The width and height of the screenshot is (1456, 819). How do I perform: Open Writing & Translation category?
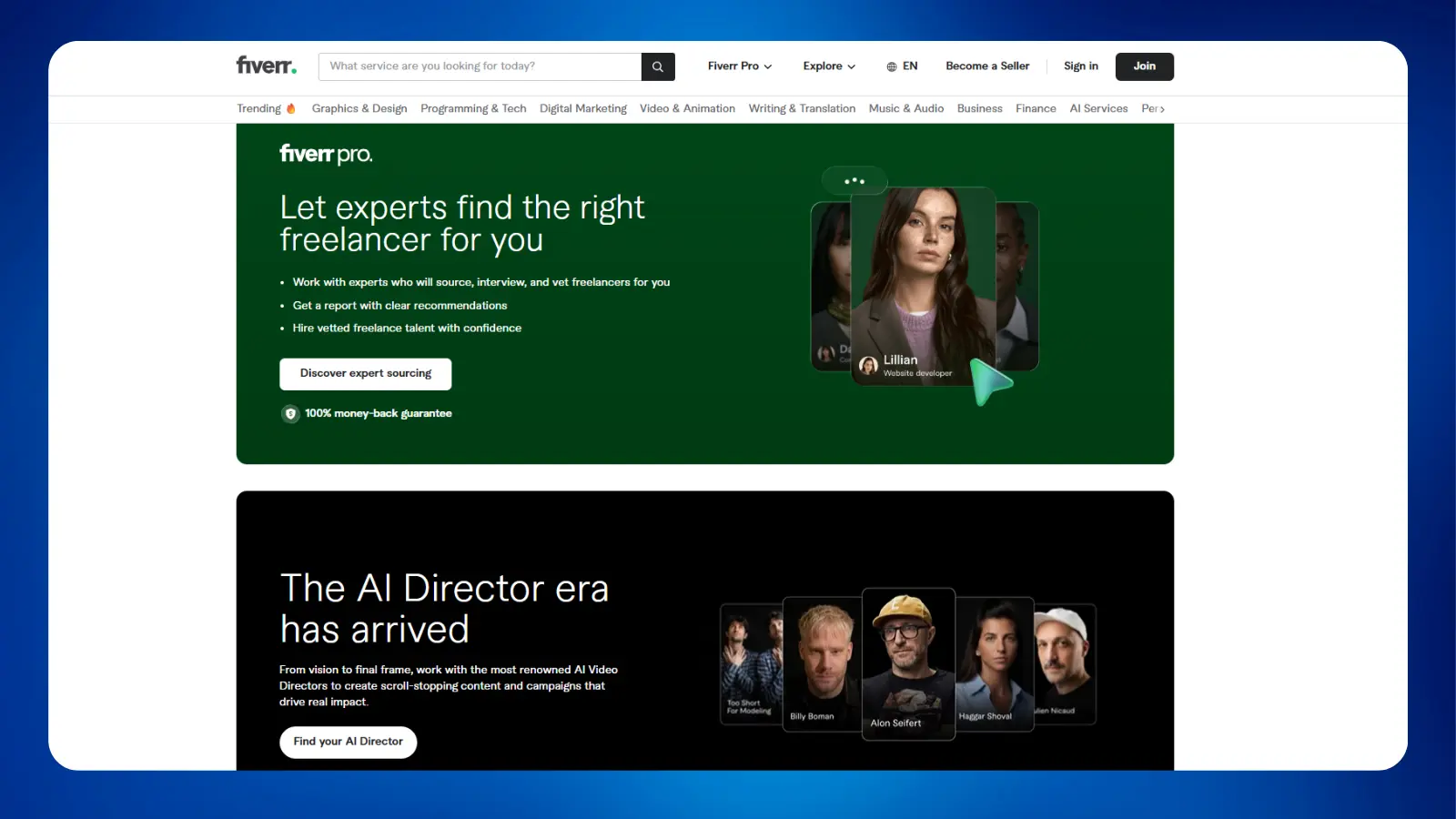coord(802,108)
